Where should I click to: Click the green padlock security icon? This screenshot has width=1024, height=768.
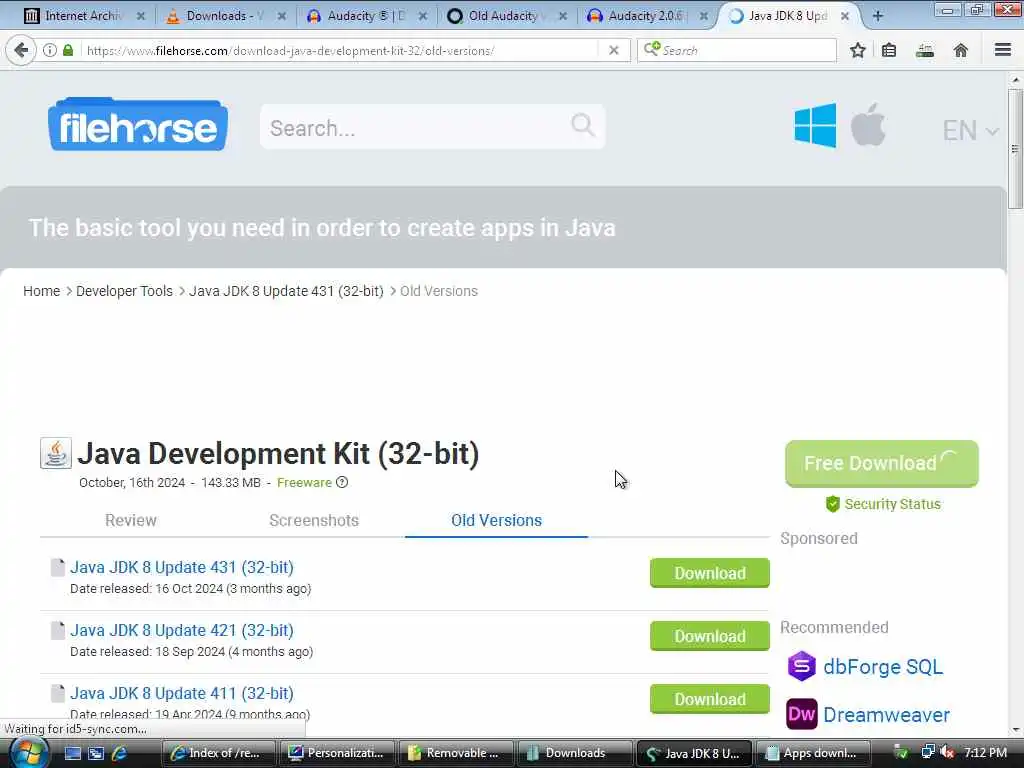point(68,50)
